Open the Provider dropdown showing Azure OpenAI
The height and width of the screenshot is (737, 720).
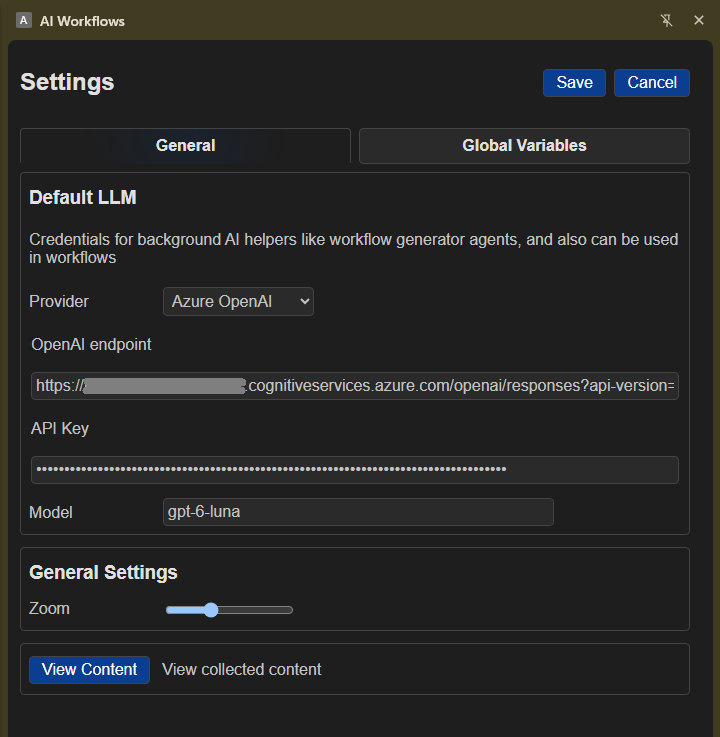tap(238, 301)
